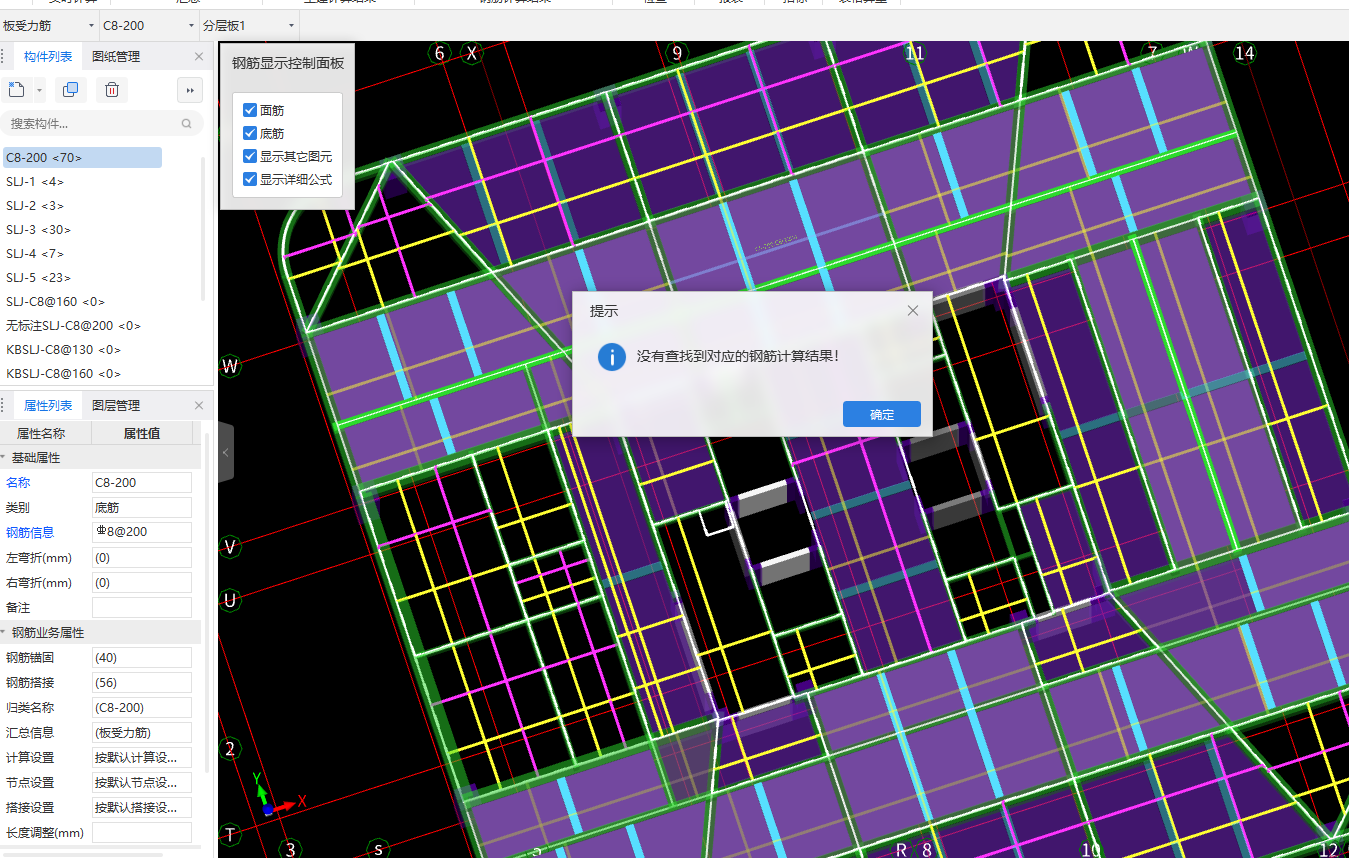Select the SLJ-C8@160 <0> component
1349x858 pixels.
pos(55,301)
